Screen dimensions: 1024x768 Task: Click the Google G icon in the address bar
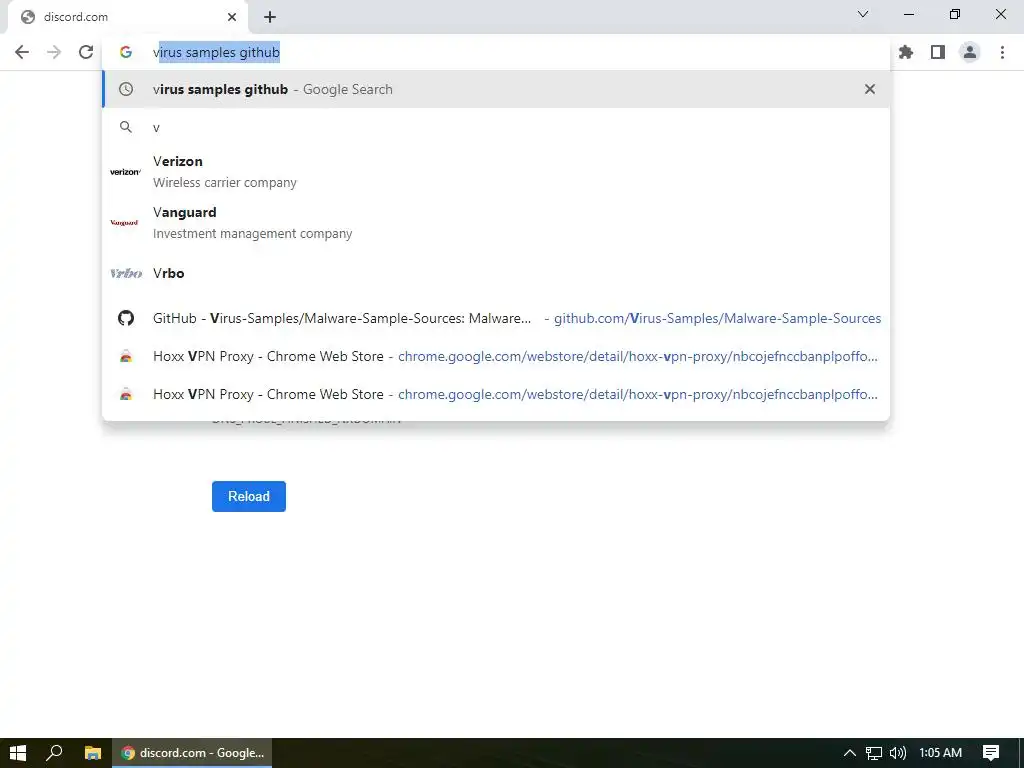pyautogui.click(x=126, y=52)
